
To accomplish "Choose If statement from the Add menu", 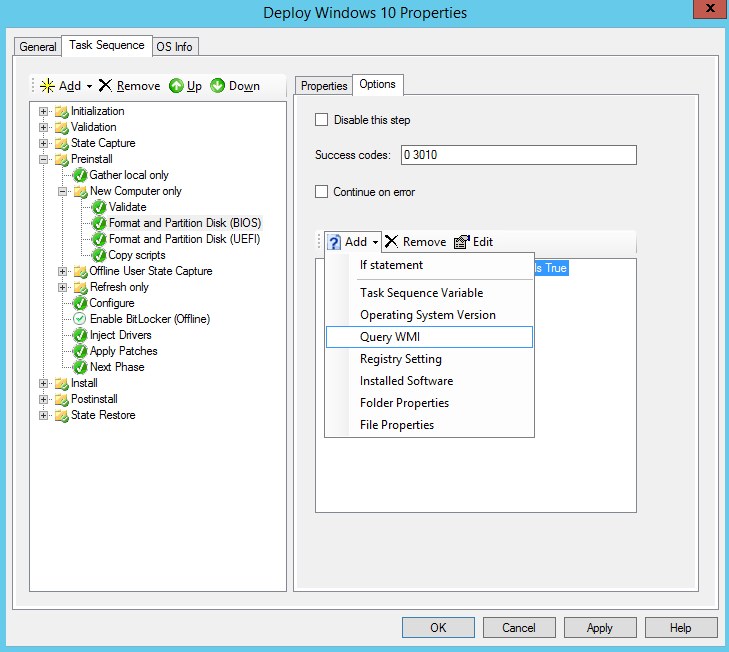I will 429,265.
